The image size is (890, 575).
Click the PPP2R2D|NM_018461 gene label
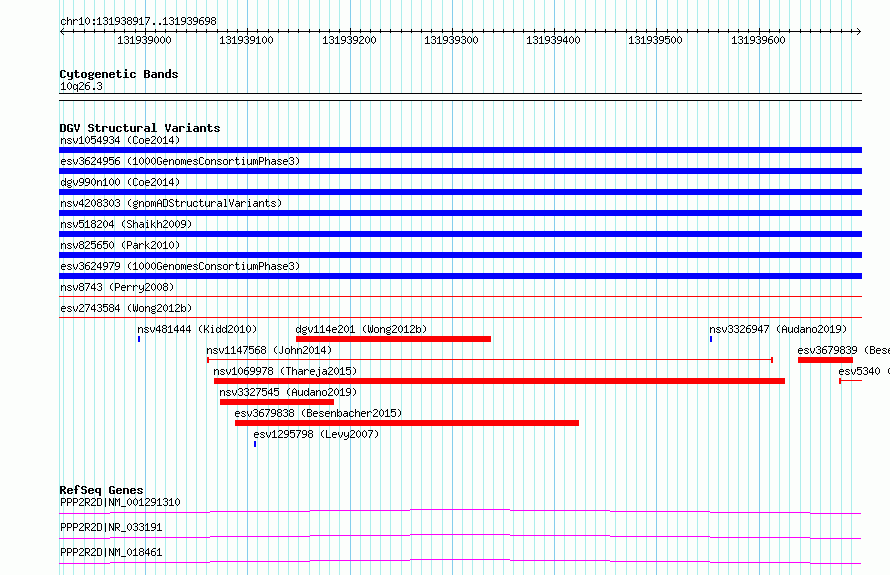[111, 552]
